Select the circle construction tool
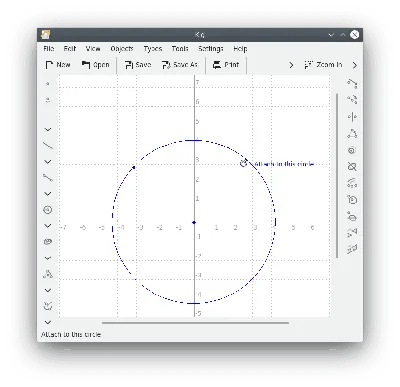The image size is (400, 387). coord(48,210)
